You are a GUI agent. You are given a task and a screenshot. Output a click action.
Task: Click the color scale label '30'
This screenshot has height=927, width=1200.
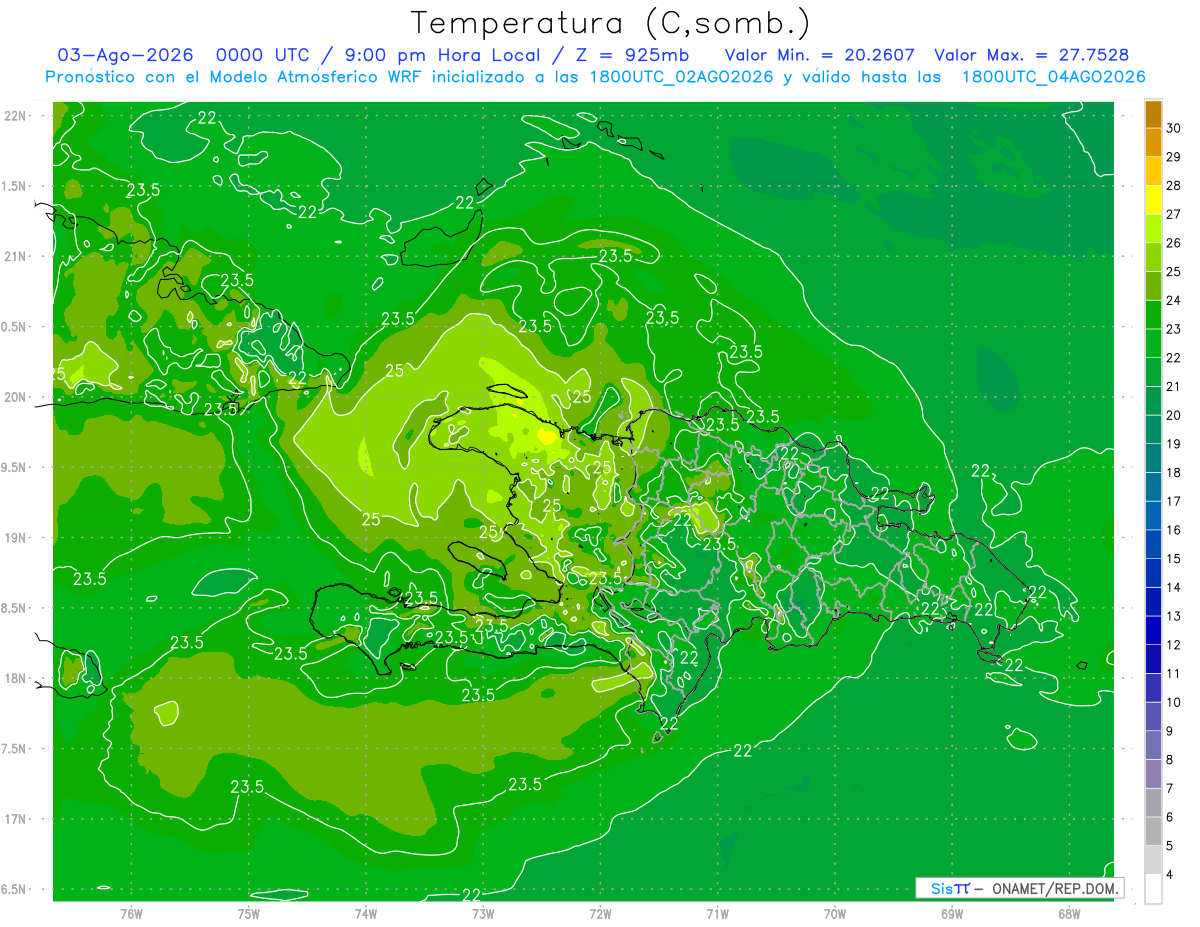(1174, 128)
